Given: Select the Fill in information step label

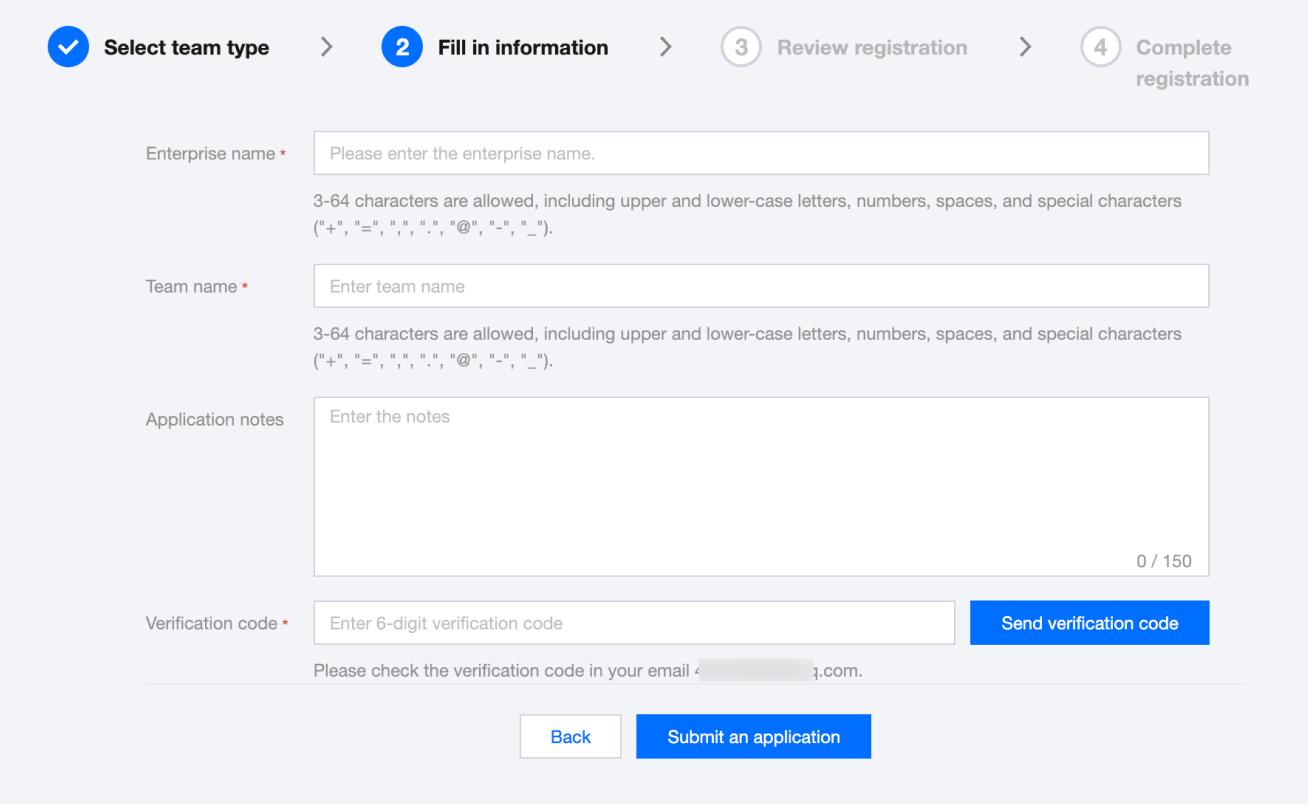Looking at the screenshot, I should [522, 47].
